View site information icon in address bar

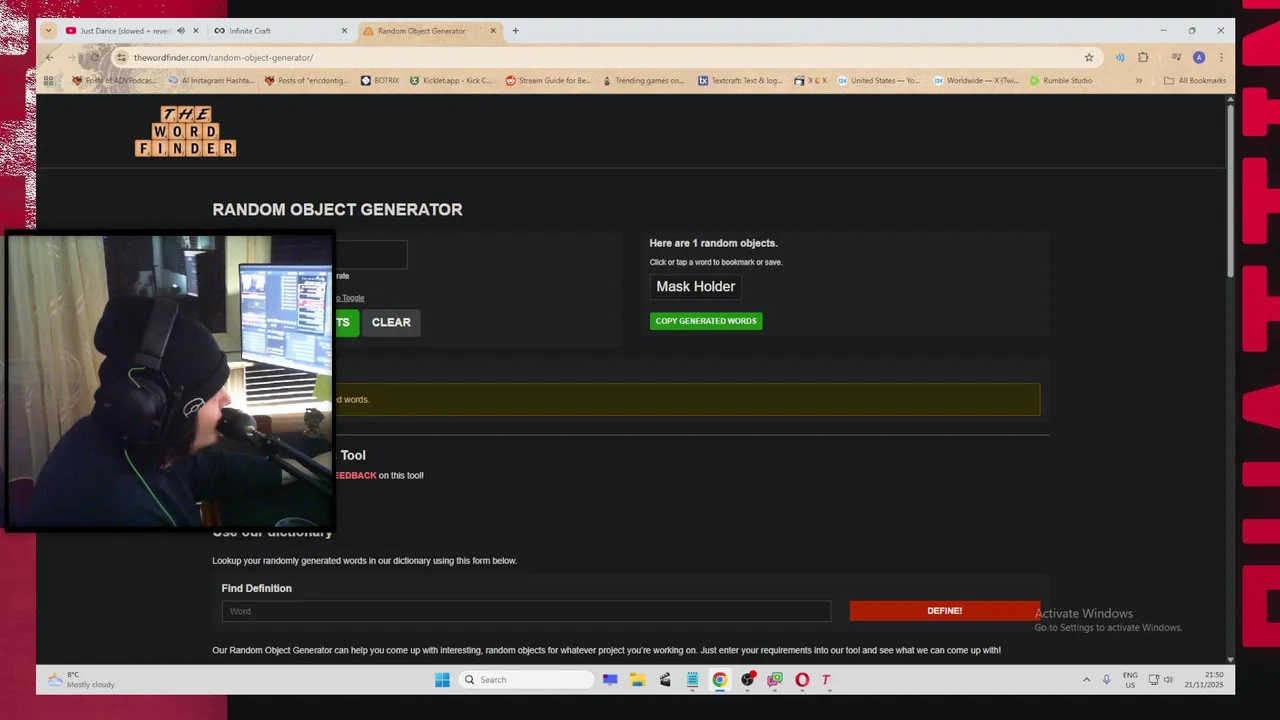point(121,57)
